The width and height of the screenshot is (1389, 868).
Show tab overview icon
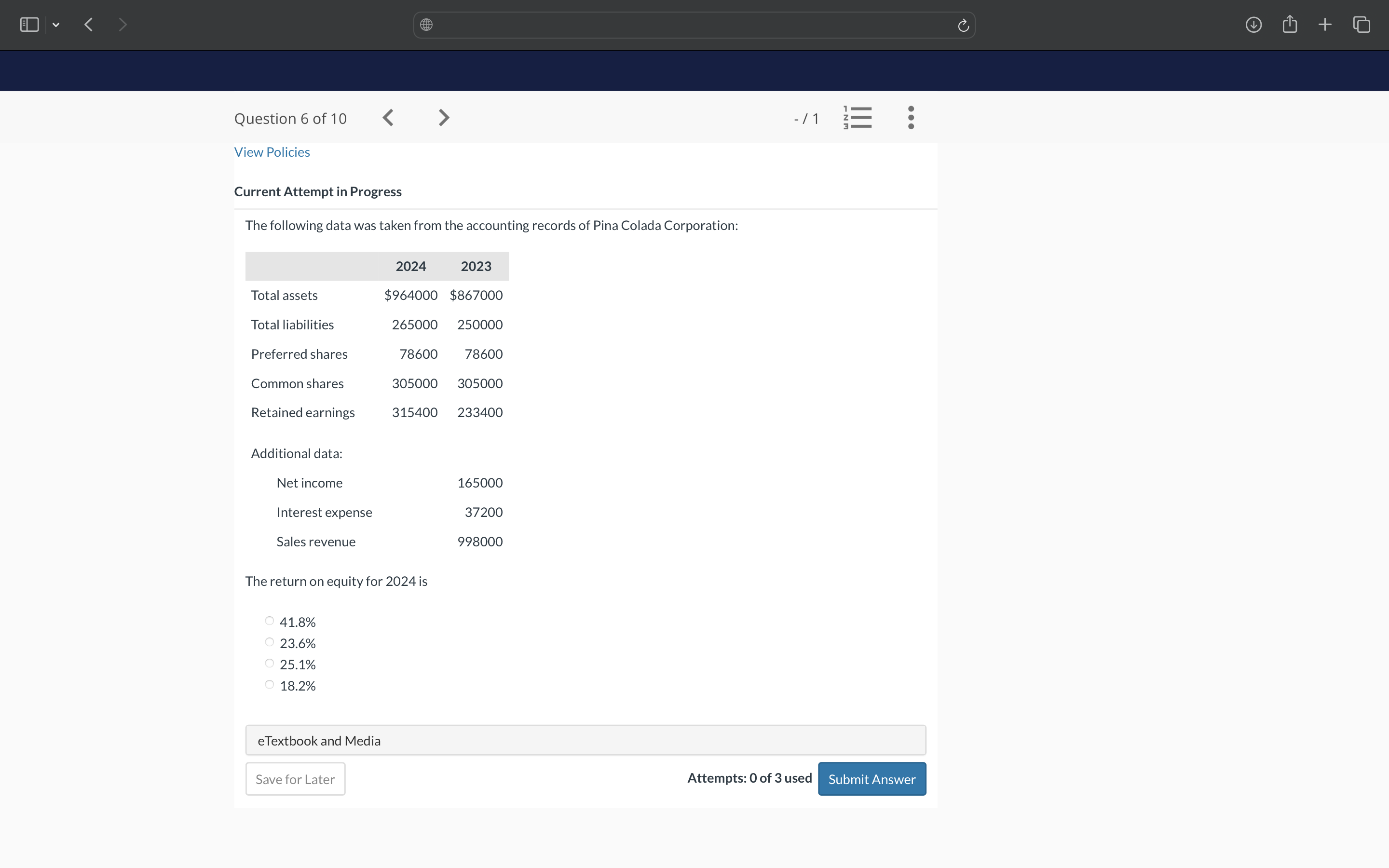pyautogui.click(x=1361, y=25)
